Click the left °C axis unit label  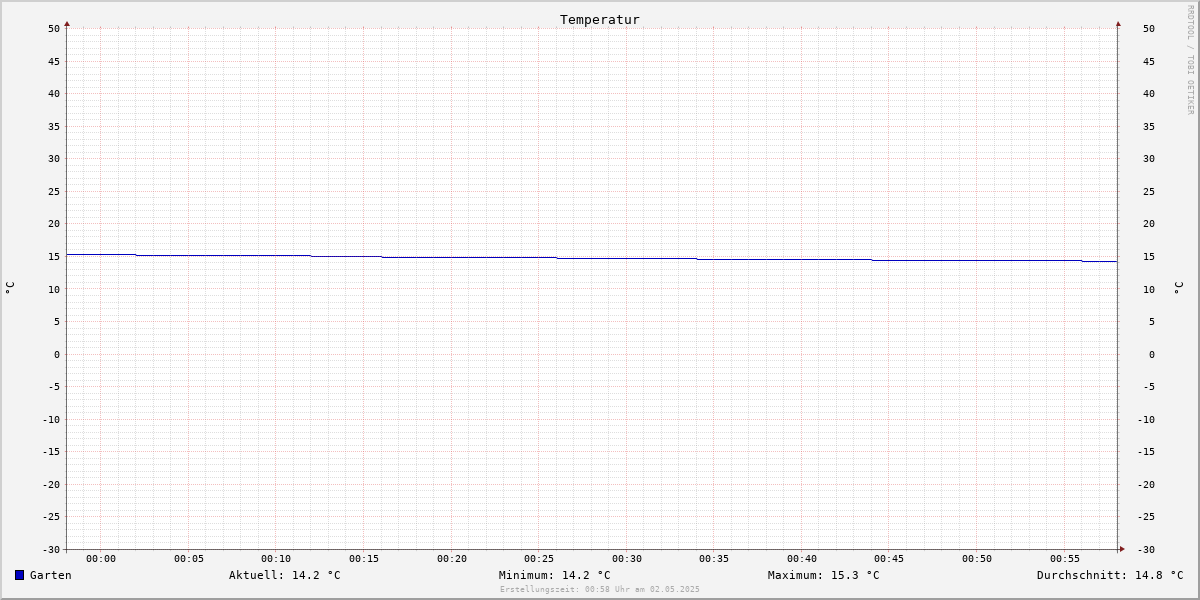pyautogui.click(x=10, y=287)
